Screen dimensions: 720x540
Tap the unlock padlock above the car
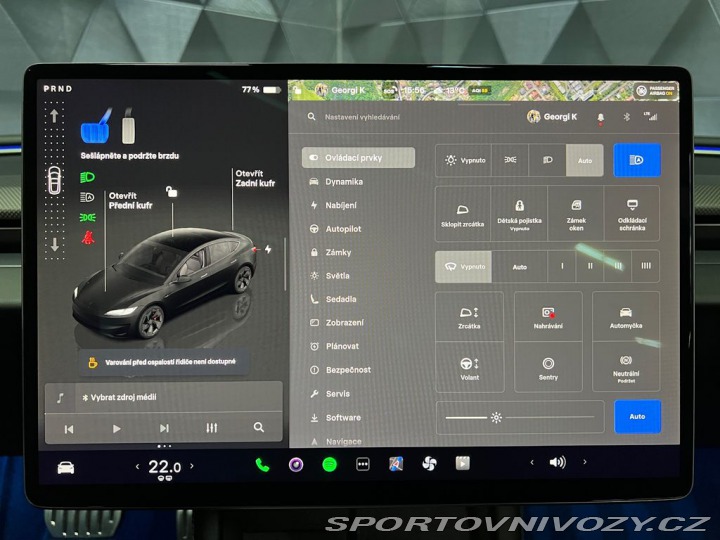[171, 191]
